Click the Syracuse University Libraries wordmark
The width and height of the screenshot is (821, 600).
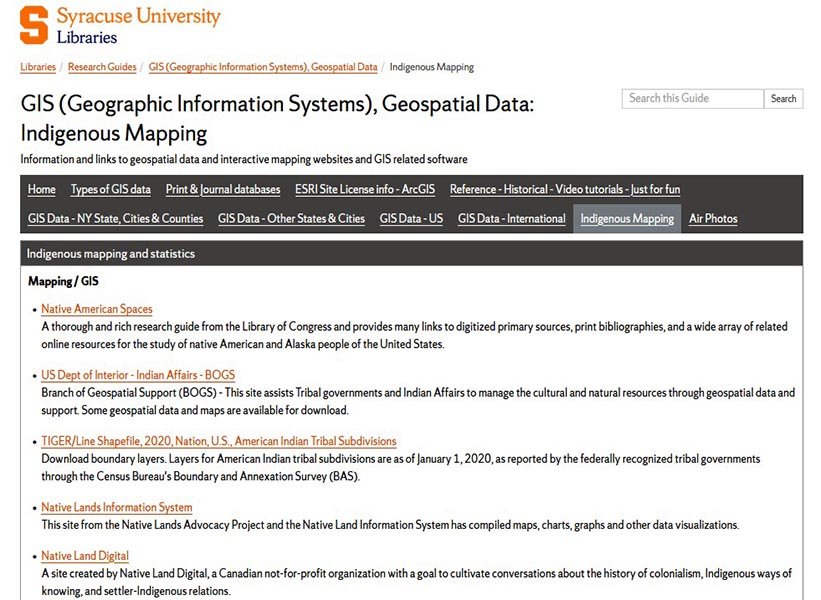(138, 25)
